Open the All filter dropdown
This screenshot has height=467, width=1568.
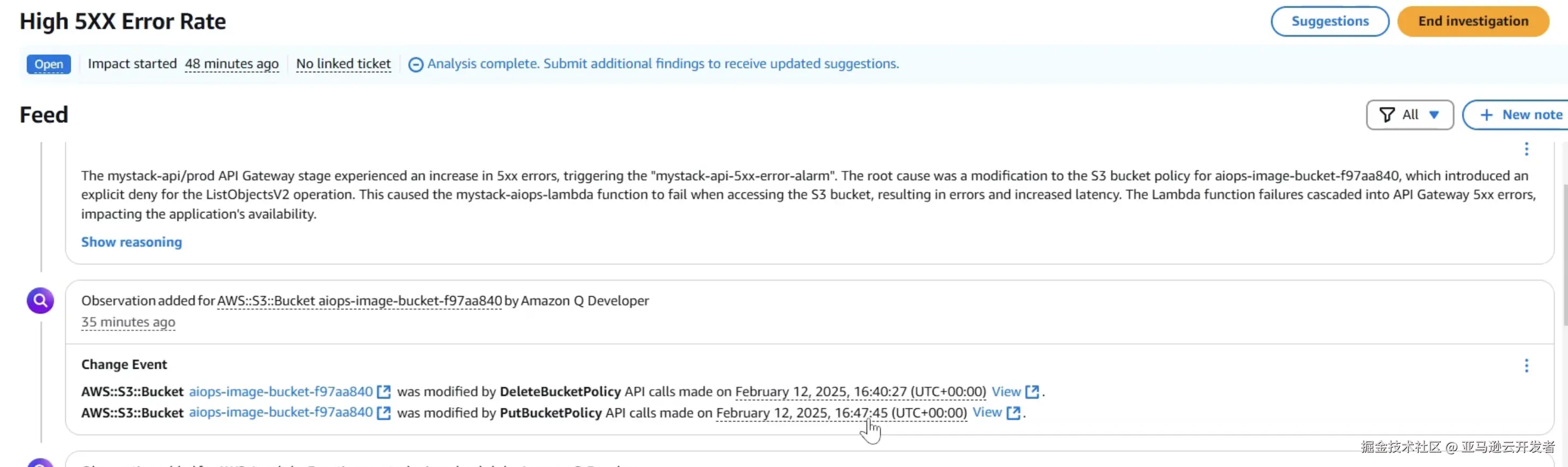[1409, 115]
